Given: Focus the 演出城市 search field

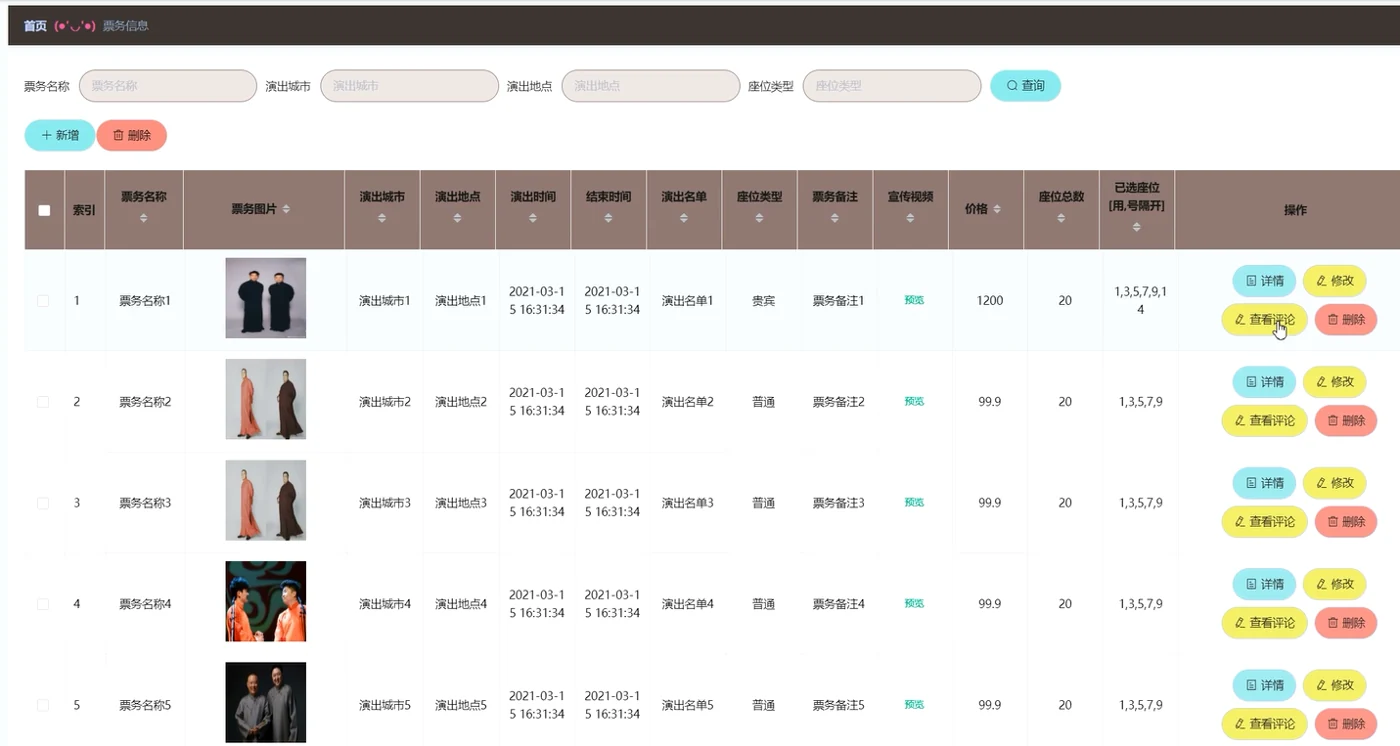Looking at the screenshot, I should pos(409,86).
